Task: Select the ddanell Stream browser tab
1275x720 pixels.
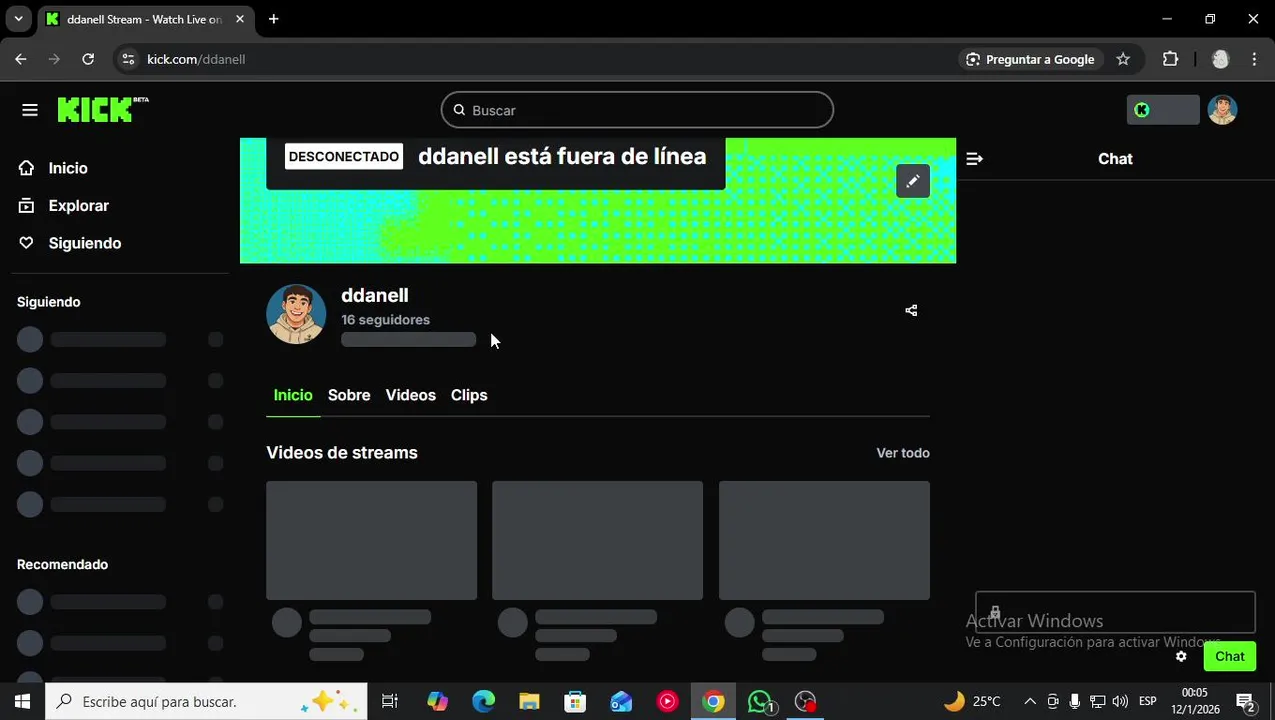Action: [144, 20]
